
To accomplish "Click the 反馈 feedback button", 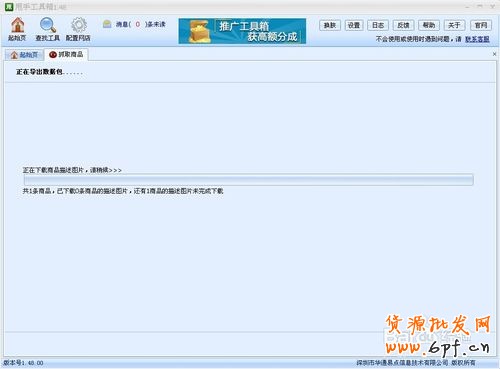I will click(403, 25).
